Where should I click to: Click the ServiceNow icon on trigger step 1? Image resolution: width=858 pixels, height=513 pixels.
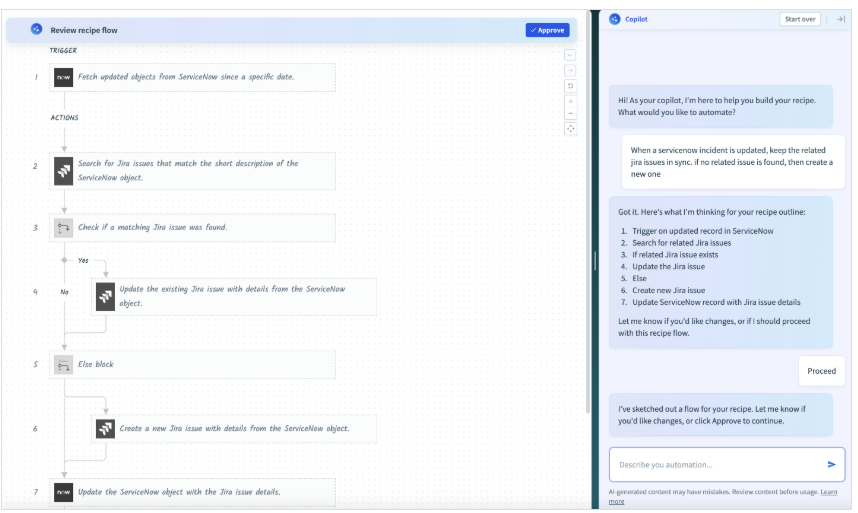pos(63,77)
